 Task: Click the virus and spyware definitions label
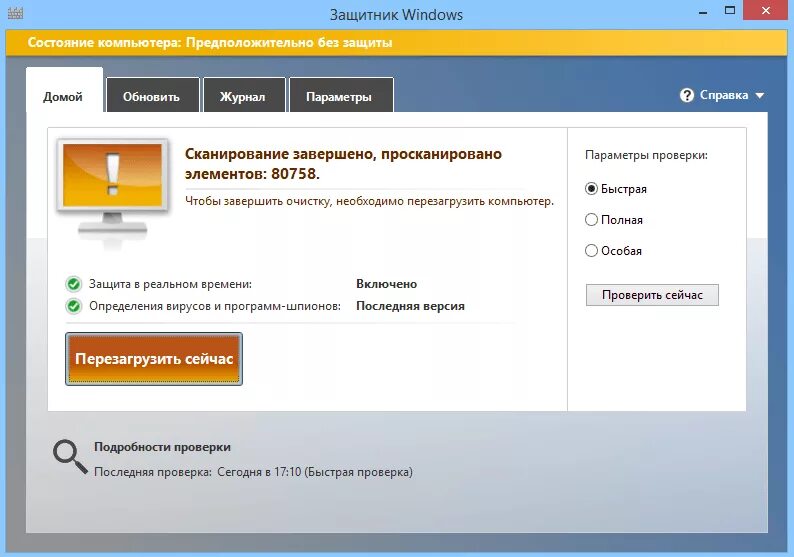tap(215, 306)
